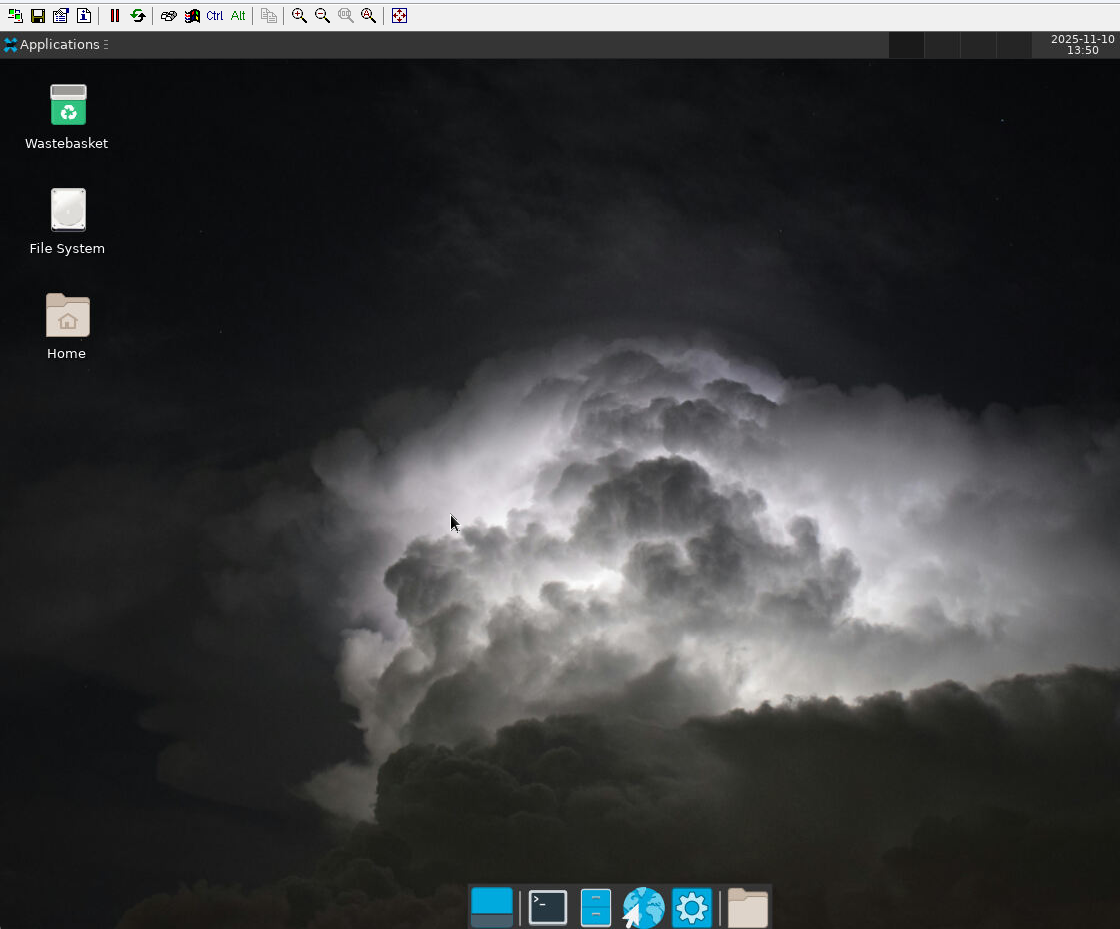Zoom out of the remote display
Image resolution: width=1120 pixels, height=929 pixels.
pos(321,15)
